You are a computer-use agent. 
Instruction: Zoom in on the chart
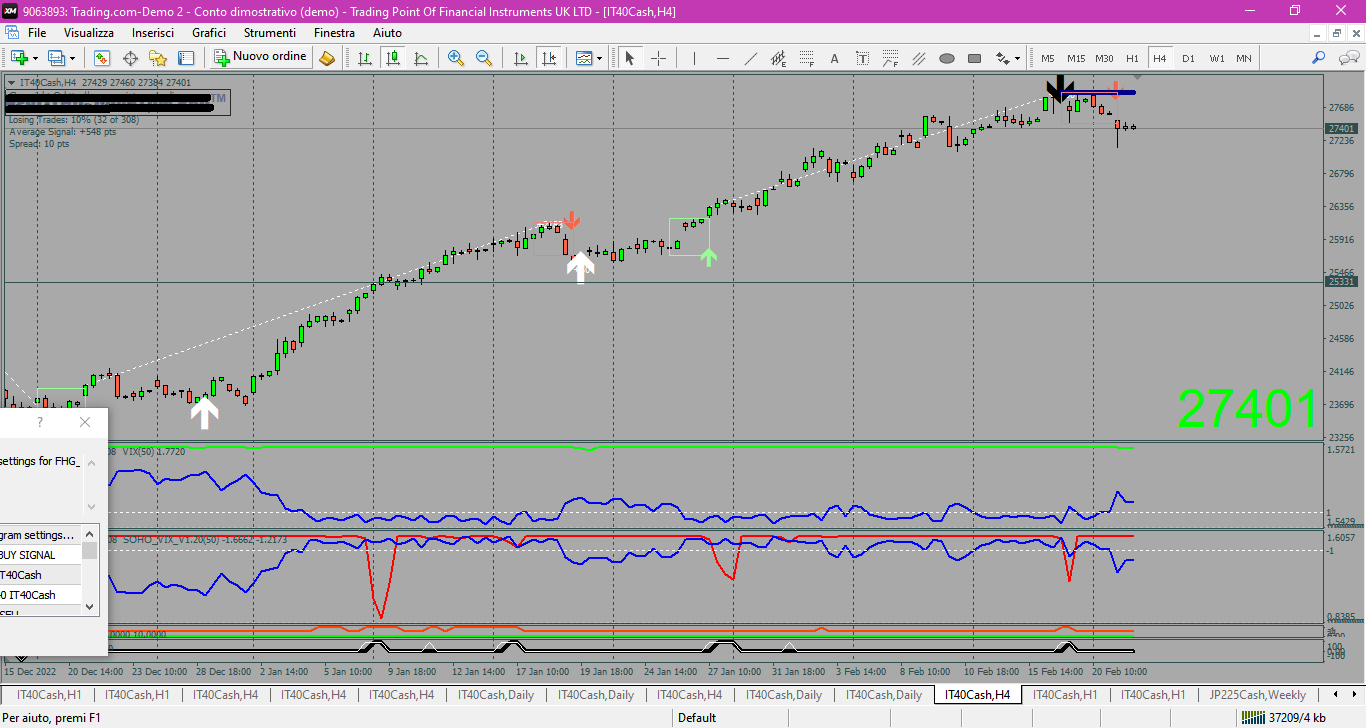[x=456, y=58]
